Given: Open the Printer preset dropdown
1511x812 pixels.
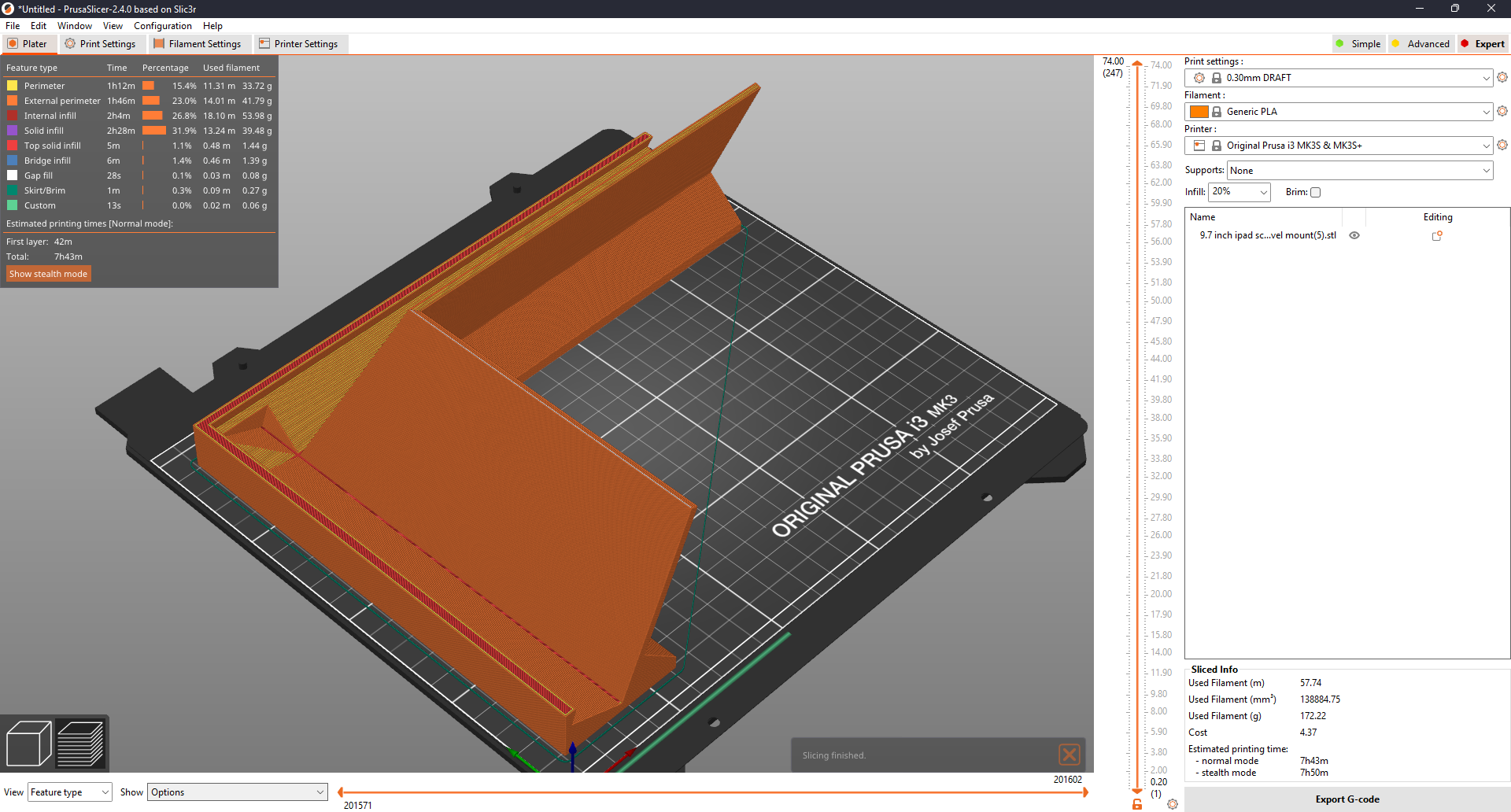Looking at the screenshot, I should pyautogui.click(x=1339, y=146).
